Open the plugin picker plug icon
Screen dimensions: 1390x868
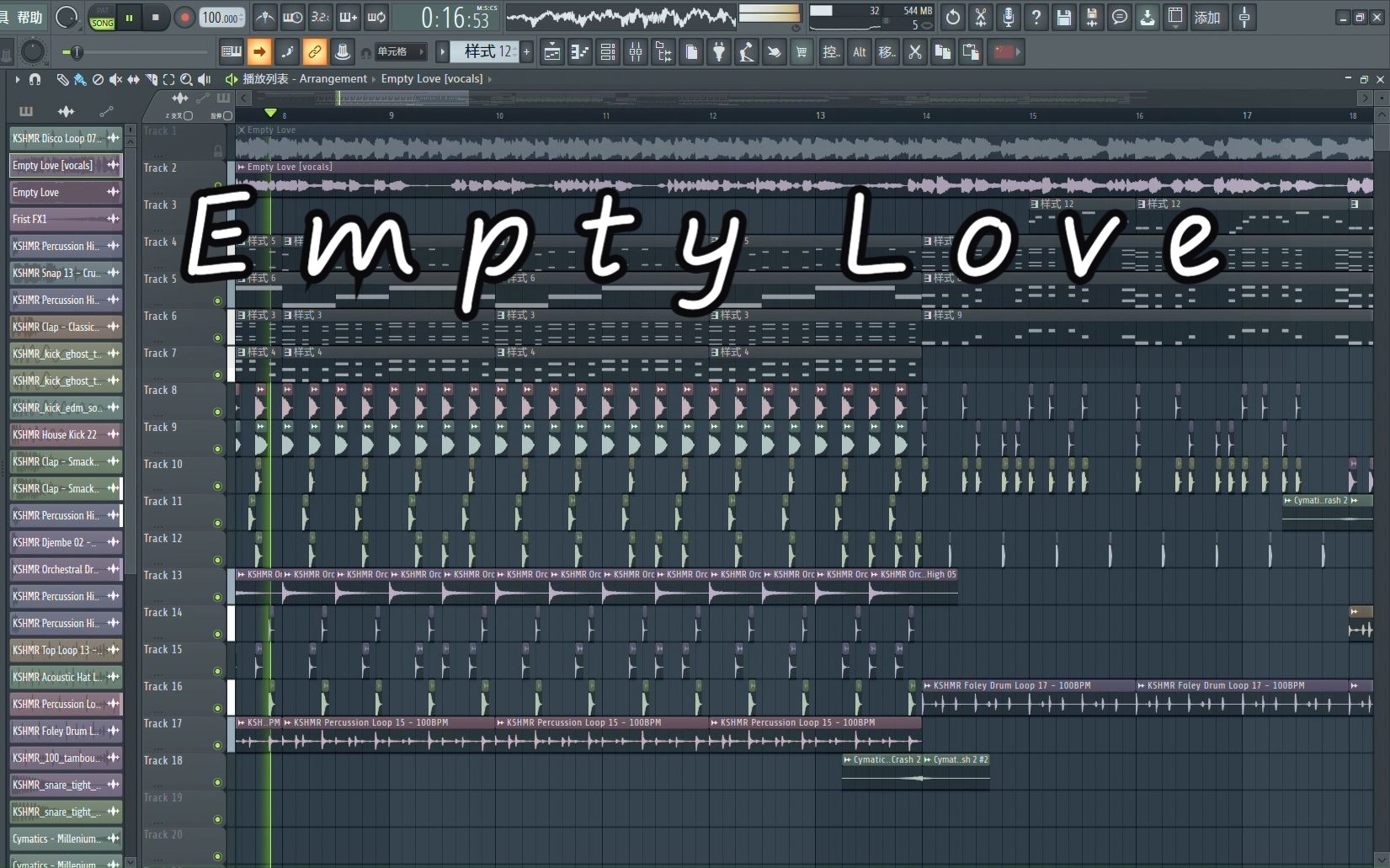click(719, 52)
